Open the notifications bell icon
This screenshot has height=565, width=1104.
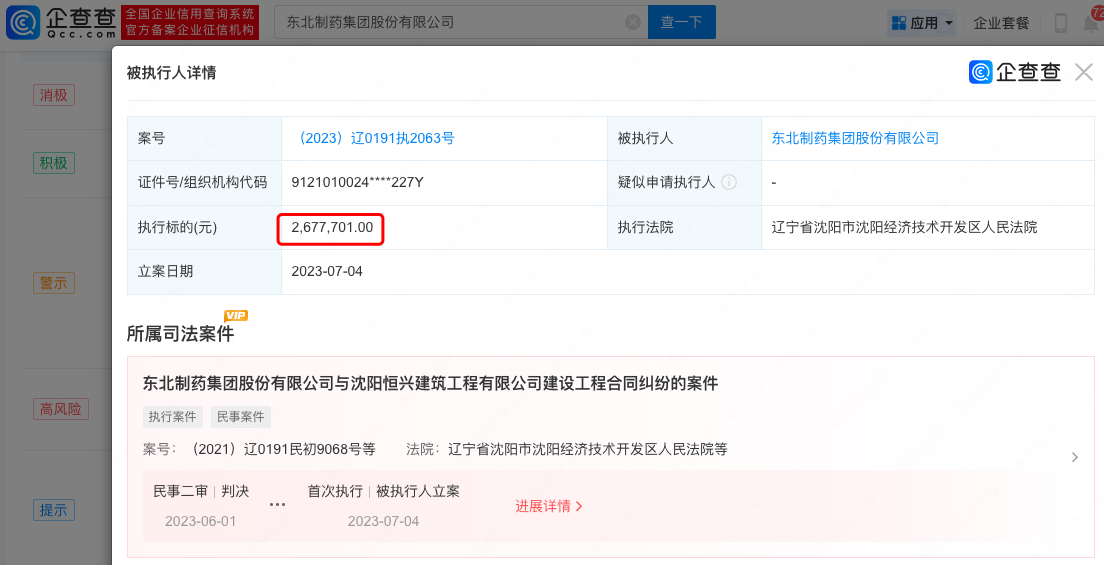1093,23
